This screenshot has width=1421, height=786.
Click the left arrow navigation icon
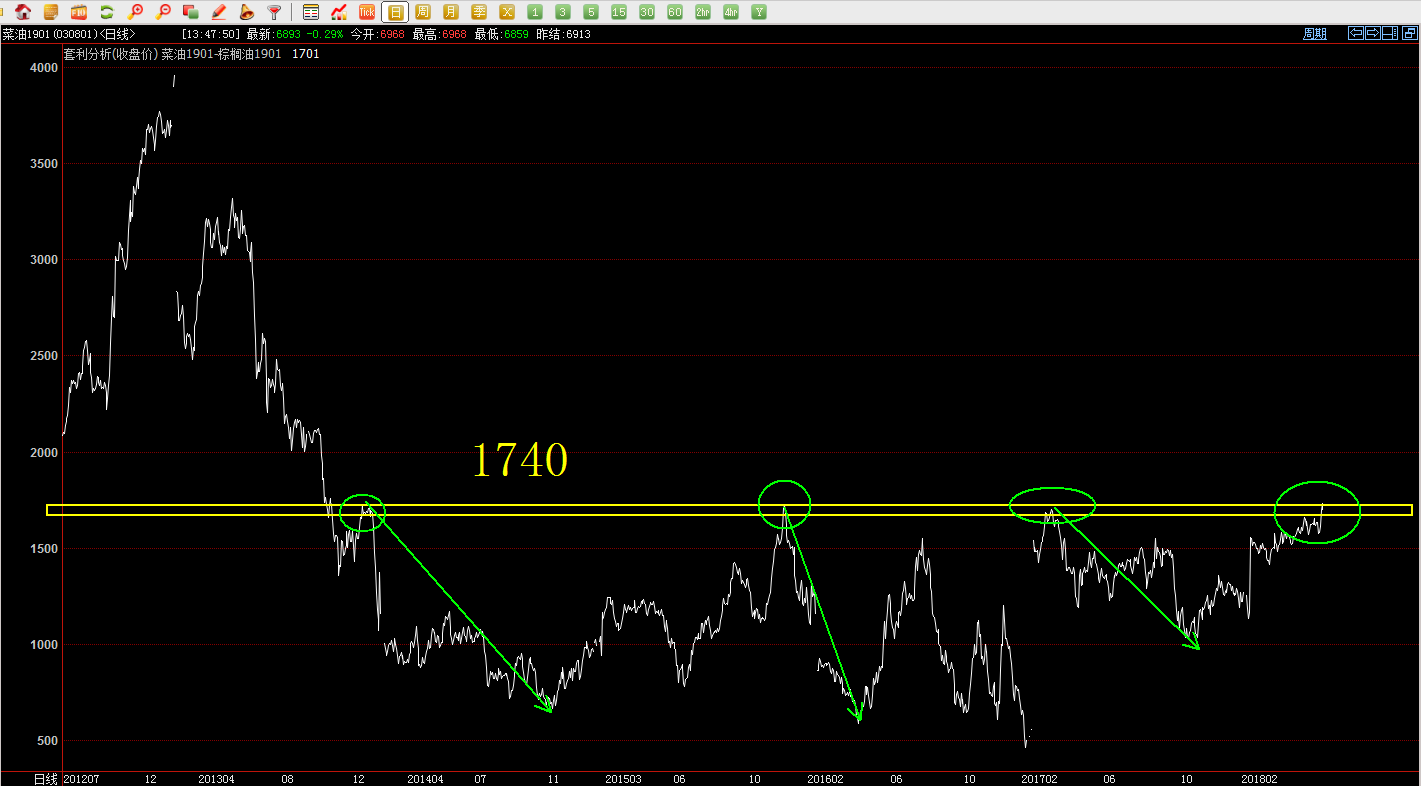tap(1356, 33)
